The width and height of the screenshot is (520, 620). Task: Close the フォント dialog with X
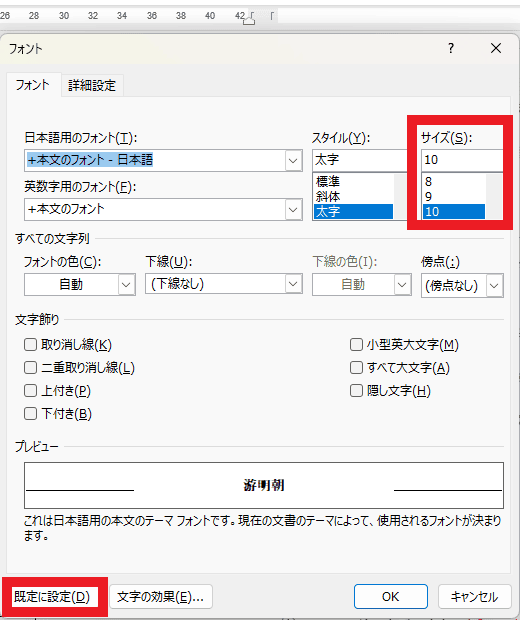[495, 48]
